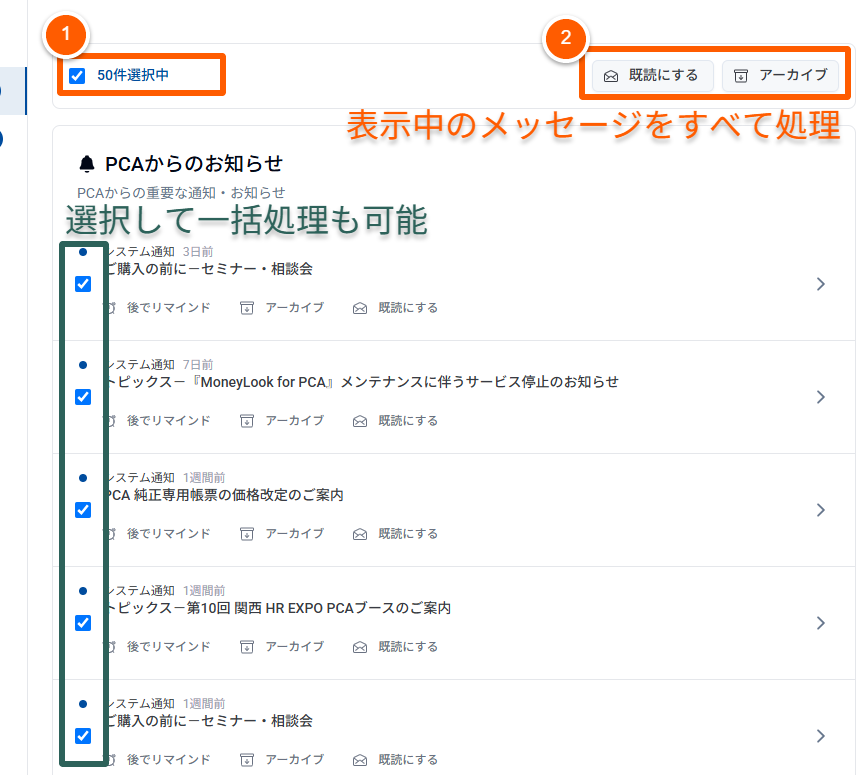The height and width of the screenshot is (775, 863).
Task: Click archive icon on PCA 純正専用帳票 message
Action: (x=247, y=534)
